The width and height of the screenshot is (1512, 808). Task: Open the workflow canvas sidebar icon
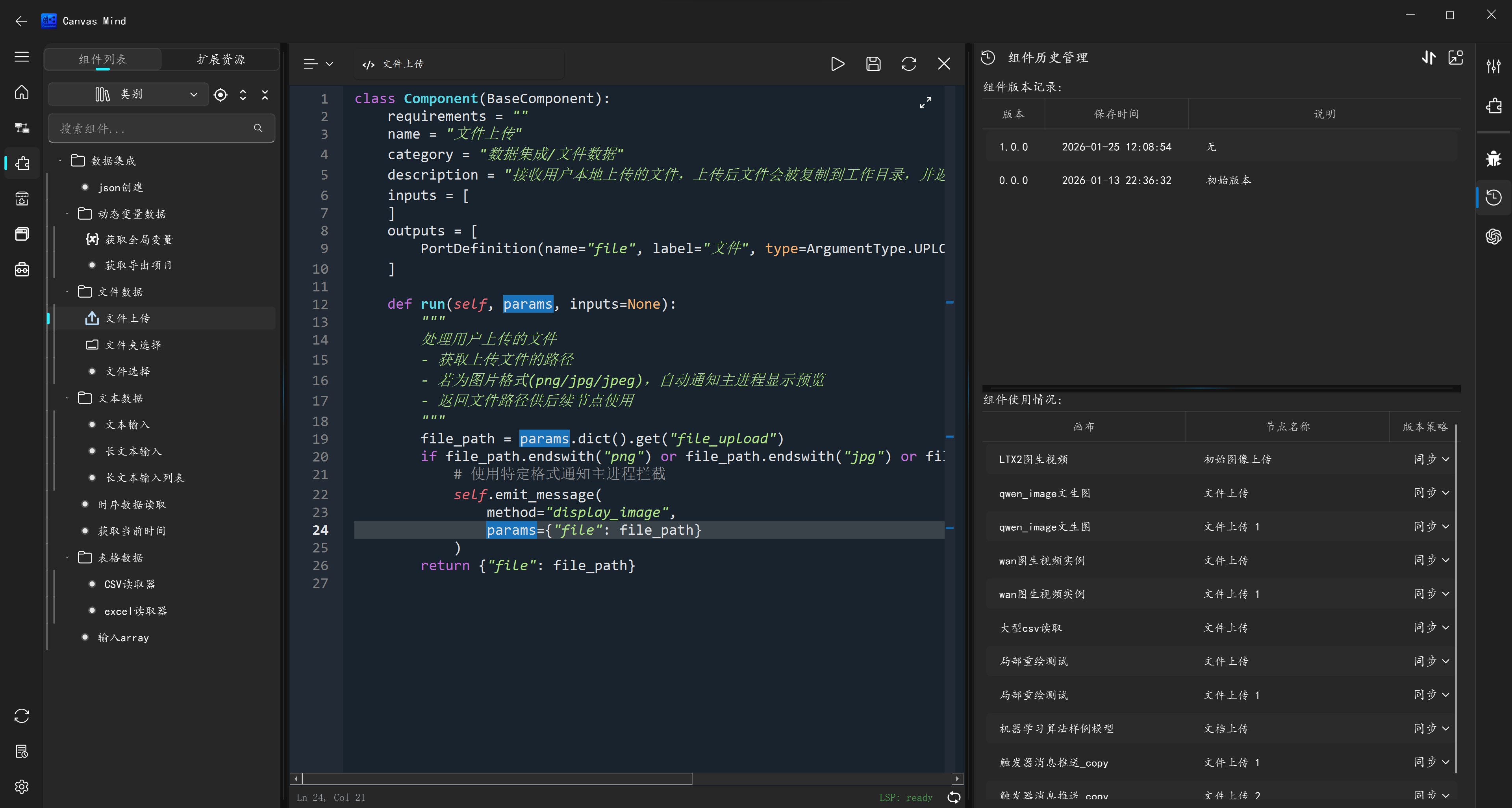click(22, 128)
